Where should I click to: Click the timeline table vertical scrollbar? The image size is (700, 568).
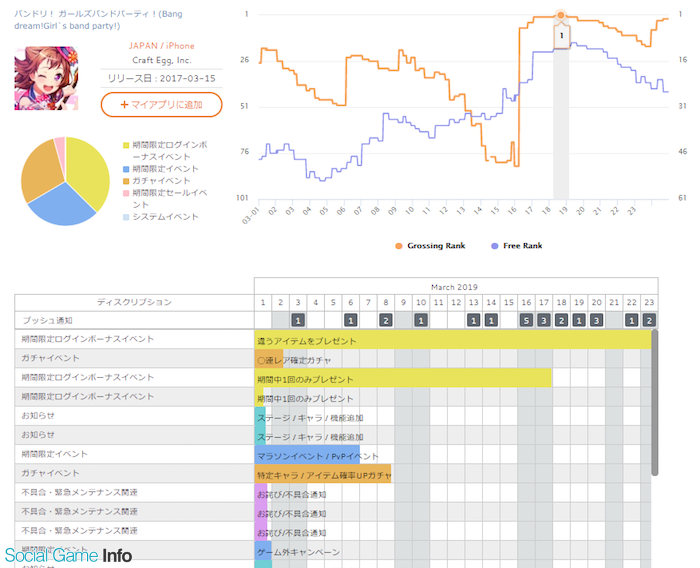pyautogui.click(x=654, y=403)
